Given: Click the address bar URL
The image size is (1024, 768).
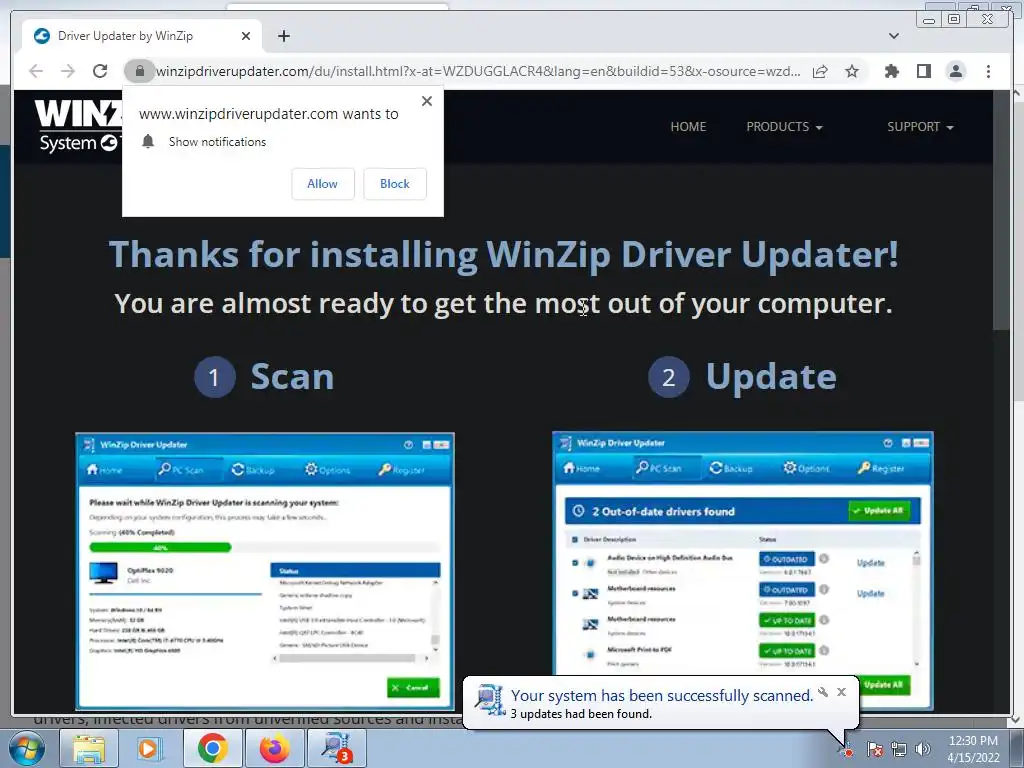Looking at the screenshot, I should point(478,71).
